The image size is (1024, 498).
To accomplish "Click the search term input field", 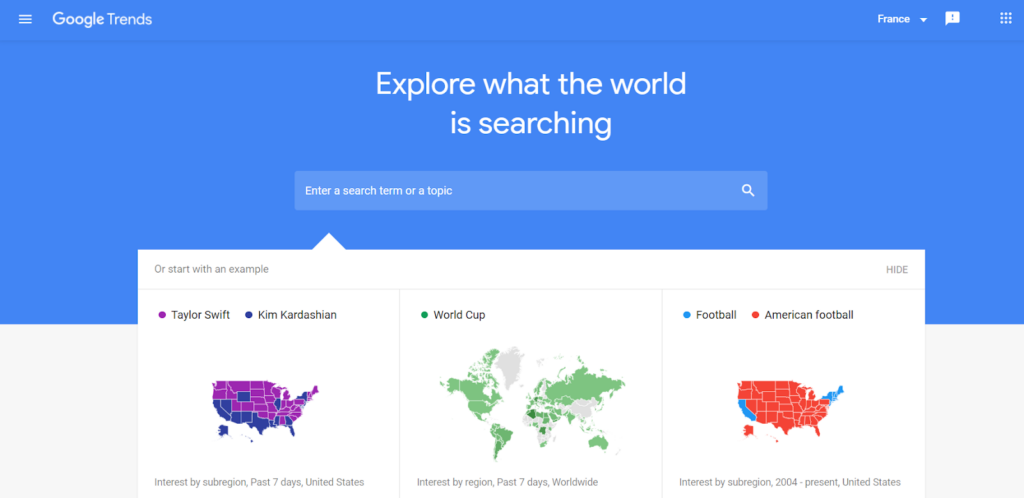I will (x=515, y=191).
